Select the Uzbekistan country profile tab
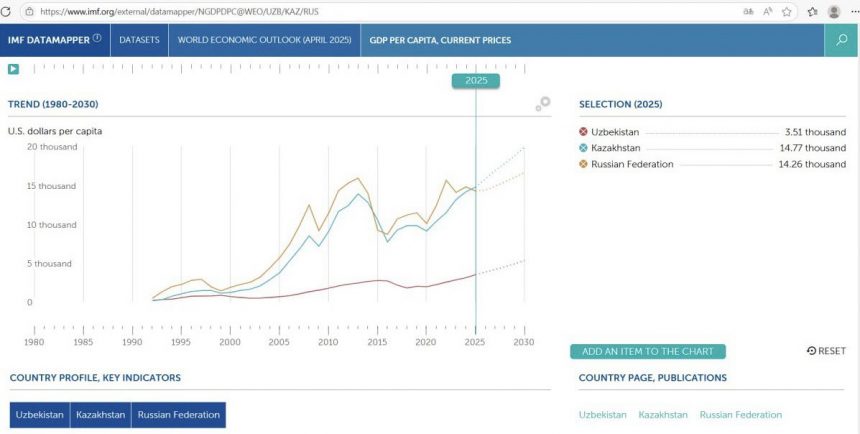This screenshot has width=860, height=434. point(39,415)
